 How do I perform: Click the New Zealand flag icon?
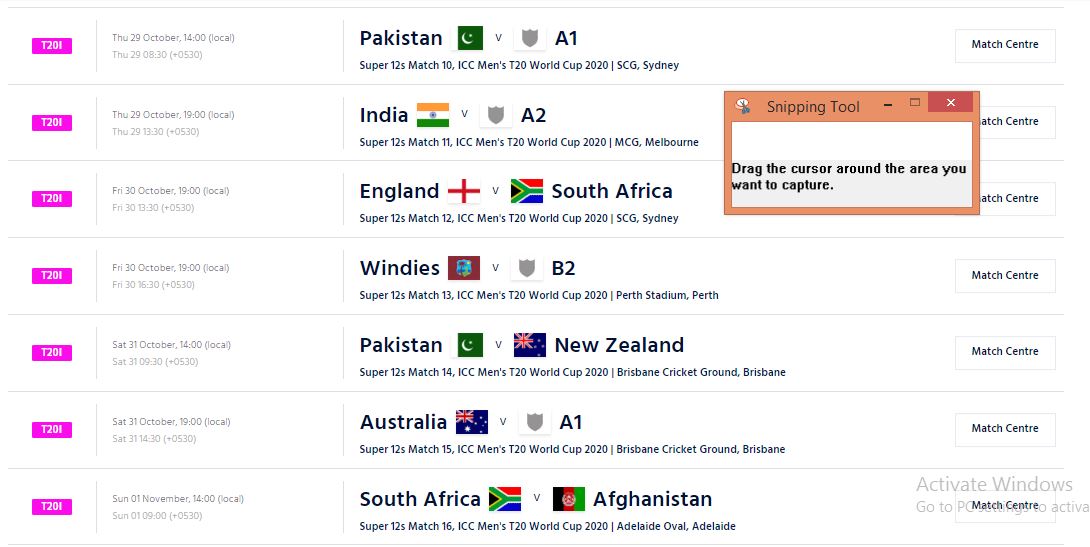click(529, 345)
